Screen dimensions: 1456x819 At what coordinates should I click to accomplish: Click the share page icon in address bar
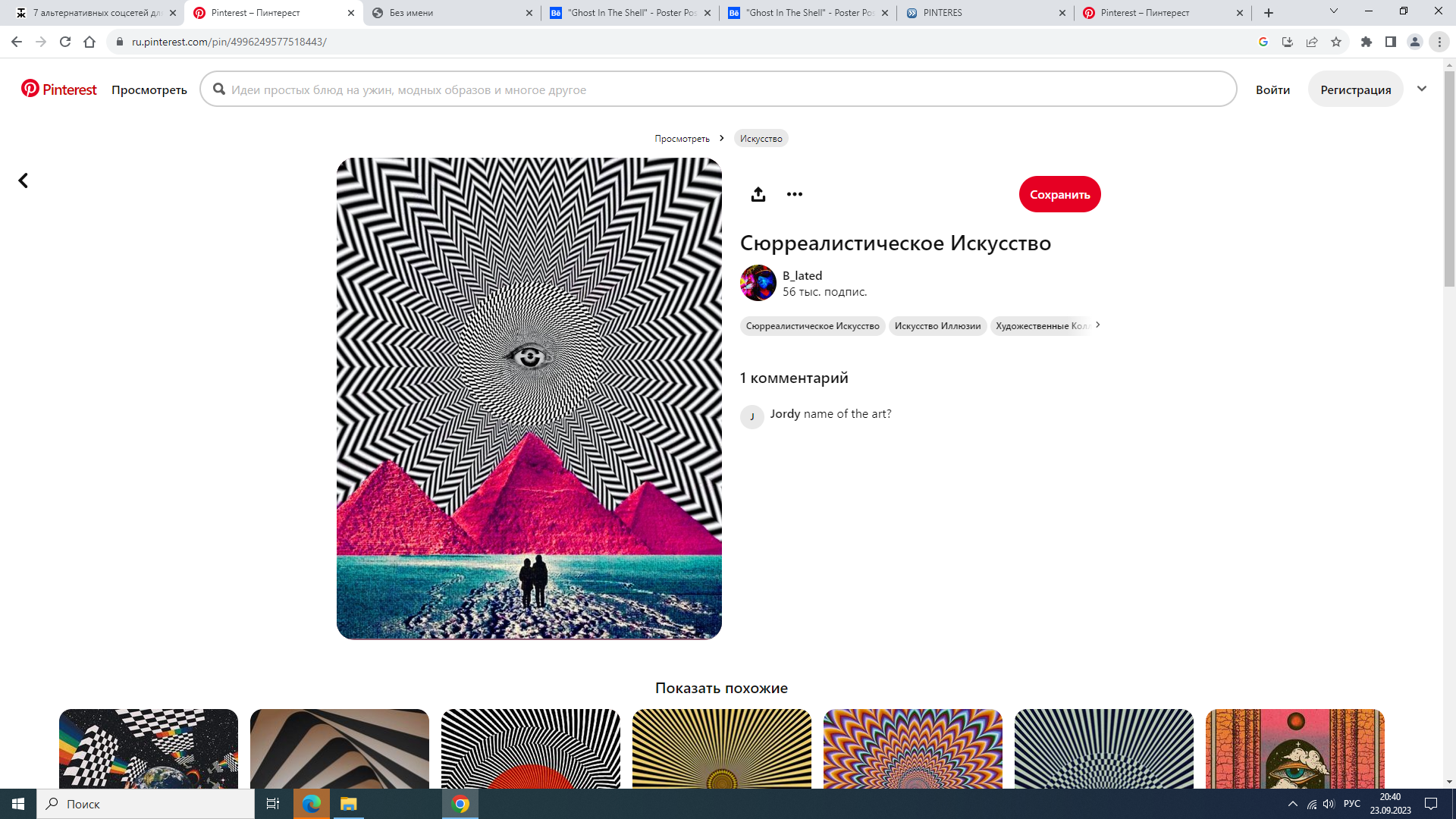click(1312, 42)
